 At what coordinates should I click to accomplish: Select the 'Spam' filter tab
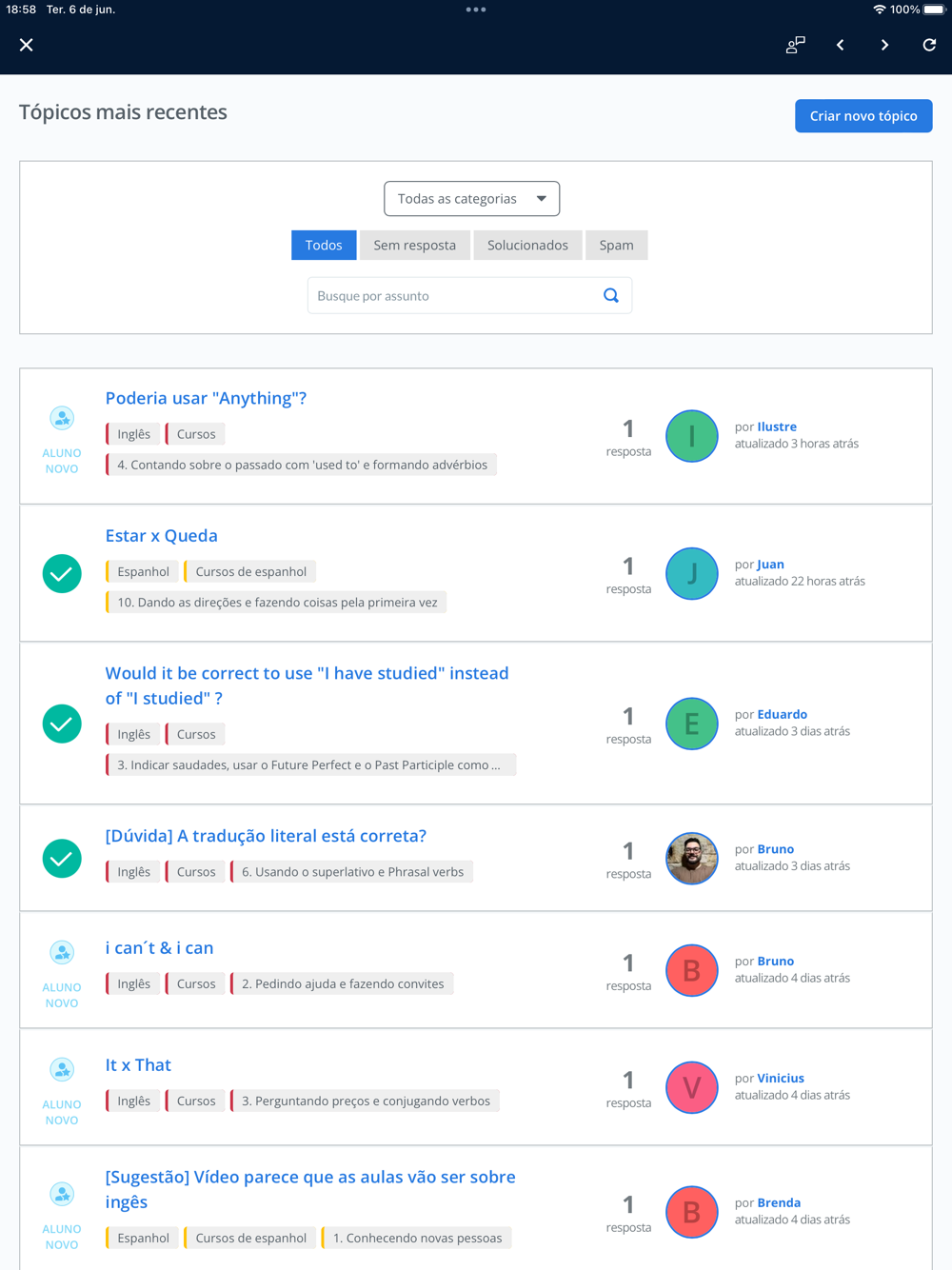pyautogui.click(x=616, y=246)
